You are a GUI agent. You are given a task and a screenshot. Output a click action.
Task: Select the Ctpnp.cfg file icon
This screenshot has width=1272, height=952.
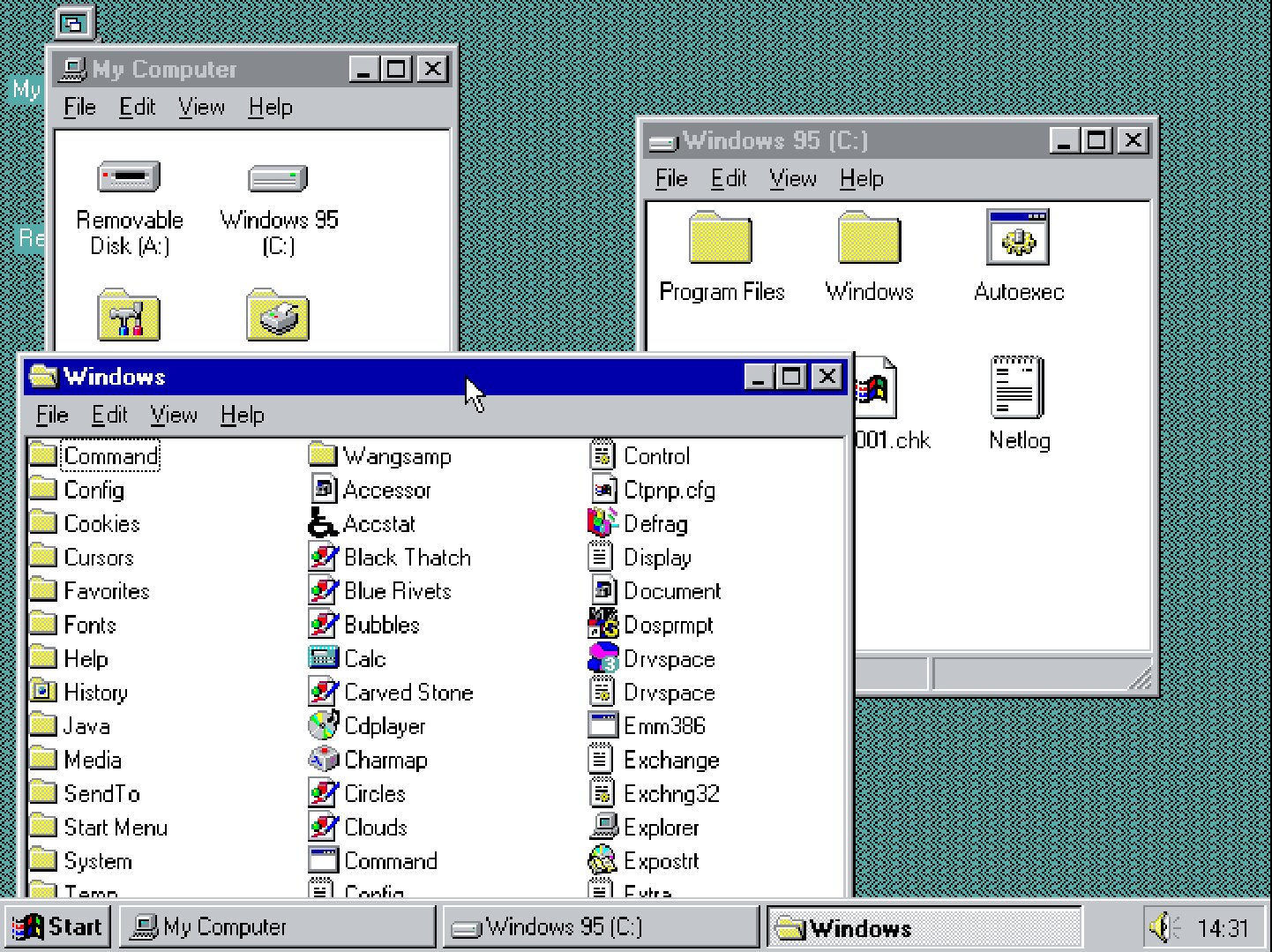coord(603,489)
